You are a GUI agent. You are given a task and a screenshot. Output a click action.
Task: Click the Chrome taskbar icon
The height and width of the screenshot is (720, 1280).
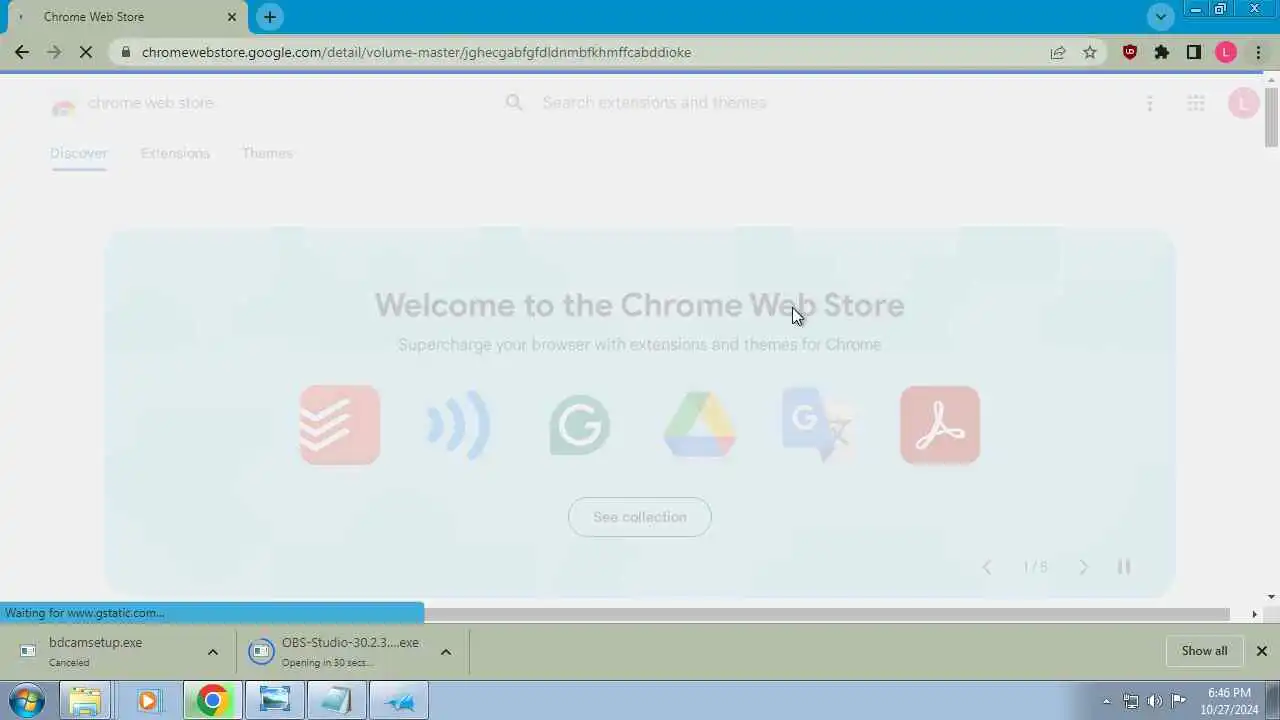[x=211, y=701]
